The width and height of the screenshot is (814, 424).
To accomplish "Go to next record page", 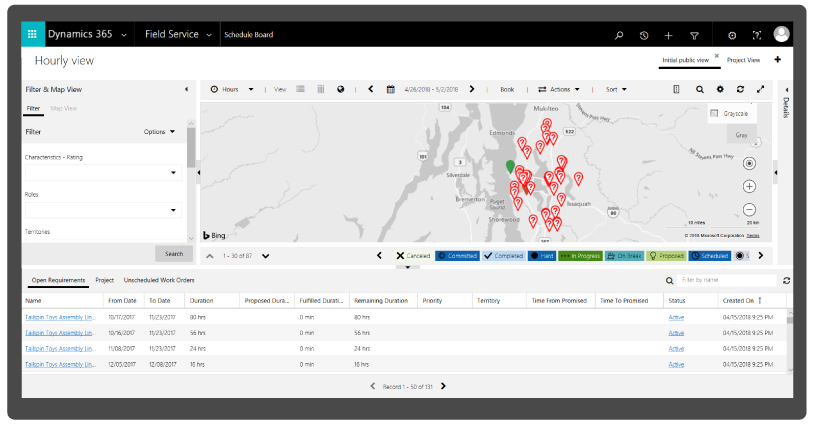I will (x=443, y=386).
